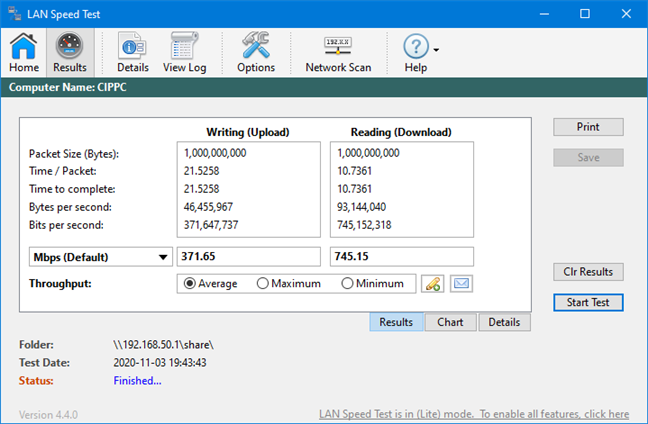The width and height of the screenshot is (648, 424).
Task: Click the Print button
Action: pos(588,127)
